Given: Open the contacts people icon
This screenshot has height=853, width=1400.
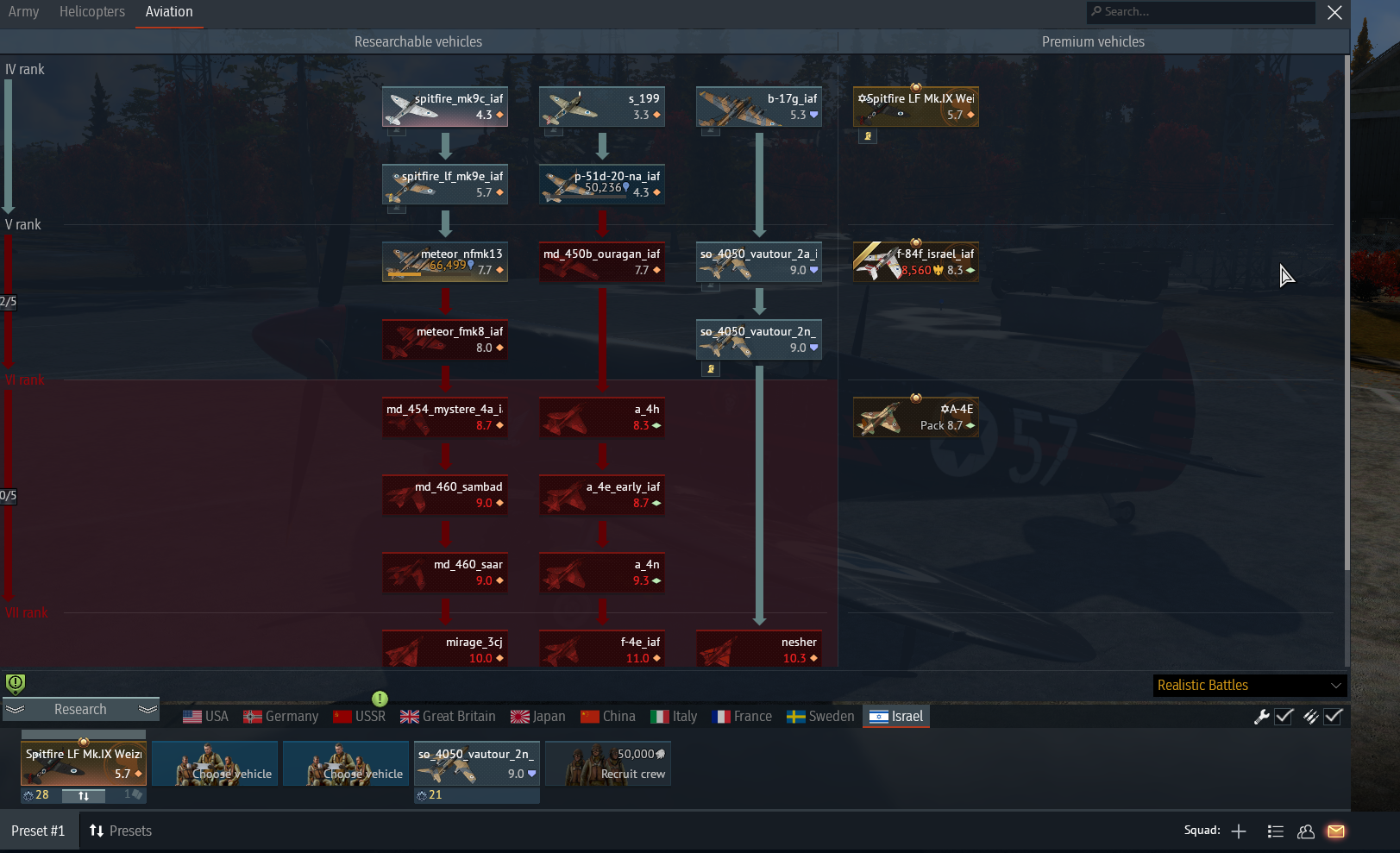Looking at the screenshot, I should [1306, 831].
